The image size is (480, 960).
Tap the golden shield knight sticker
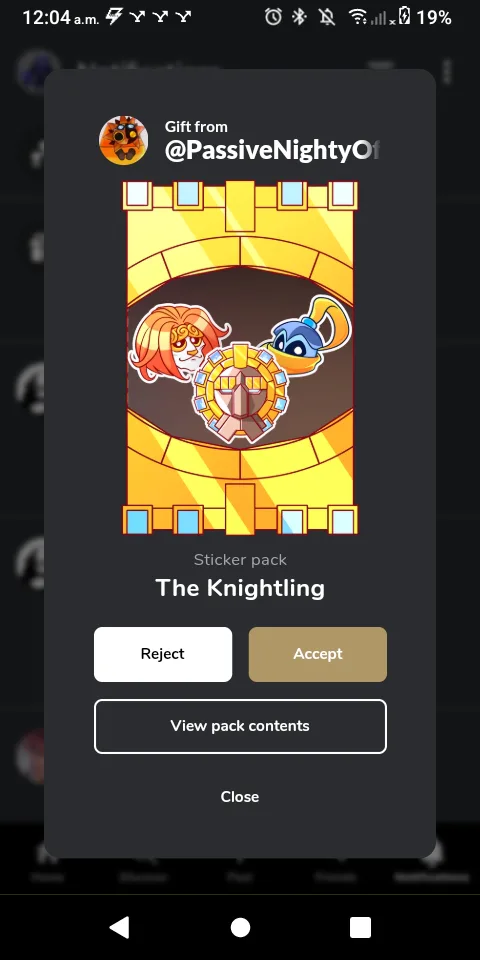coord(240,393)
